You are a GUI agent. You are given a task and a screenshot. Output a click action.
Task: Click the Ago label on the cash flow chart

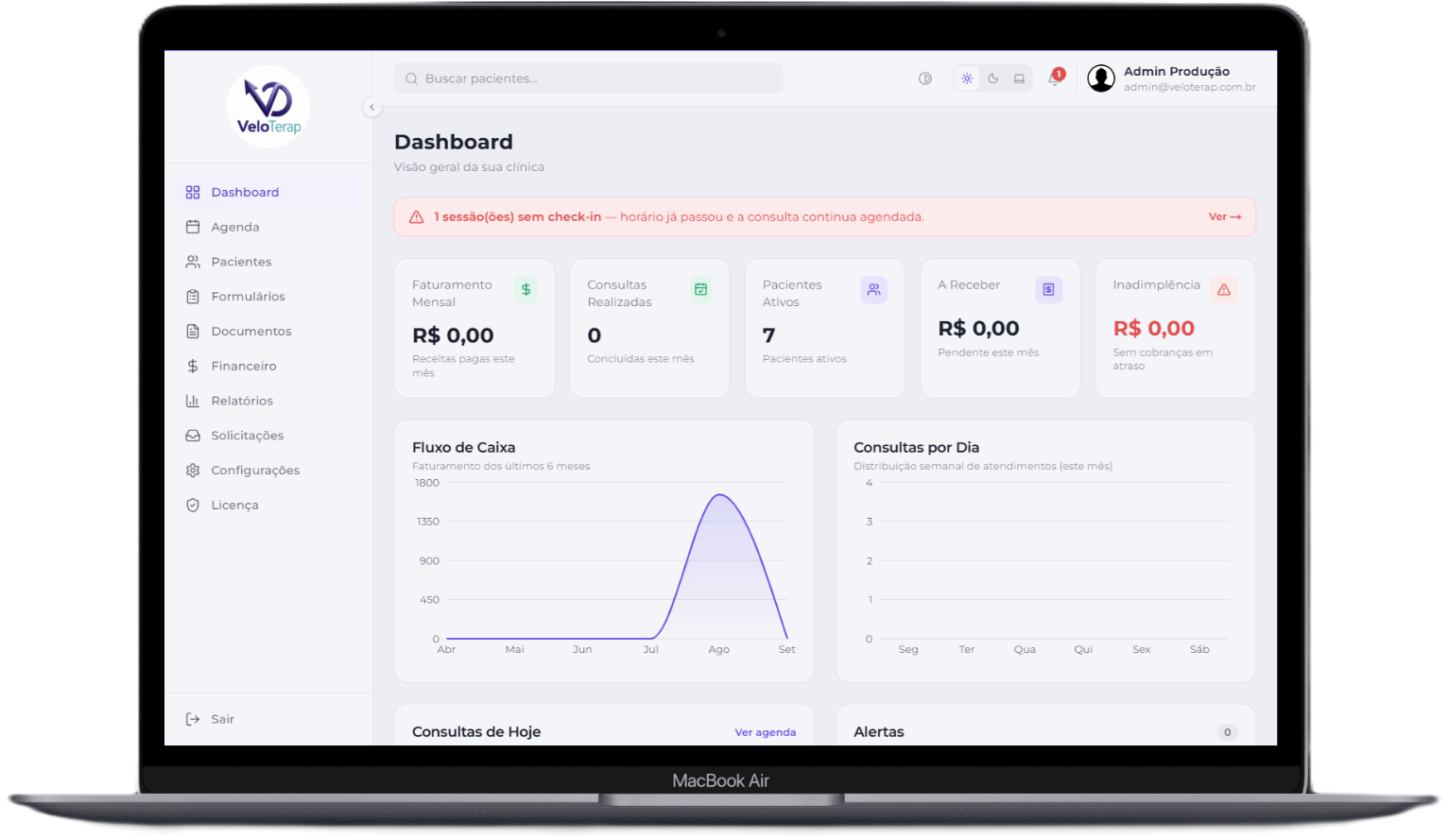click(719, 650)
